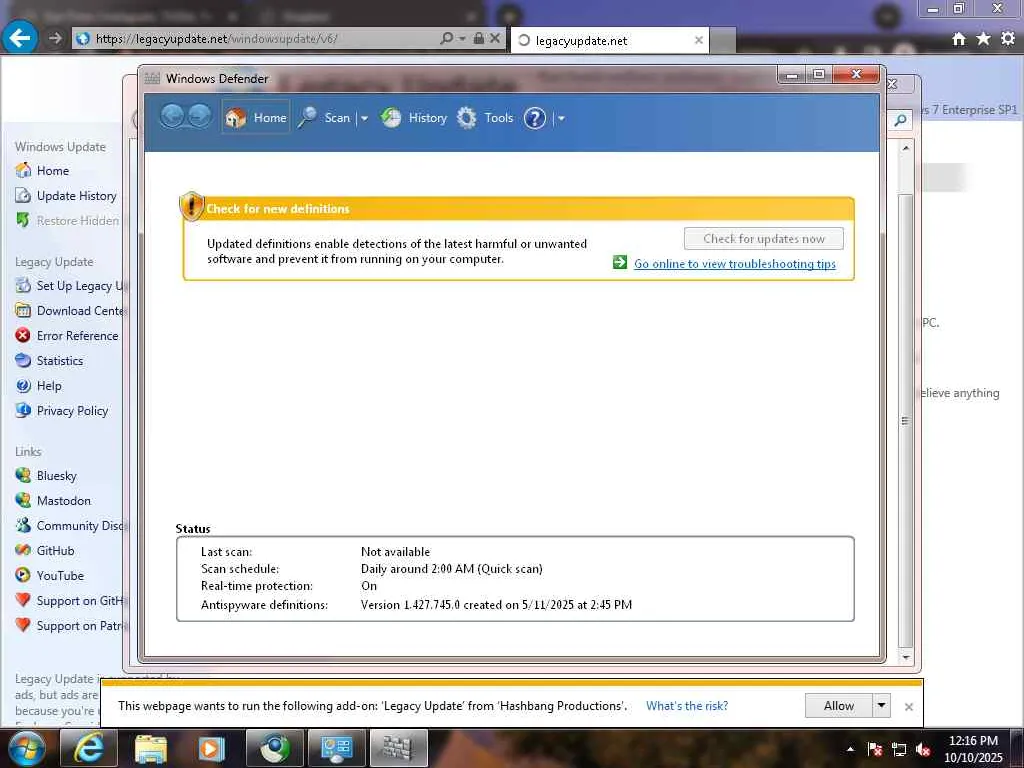Click the green arrow next to troubleshooting tips

[x=620, y=263]
